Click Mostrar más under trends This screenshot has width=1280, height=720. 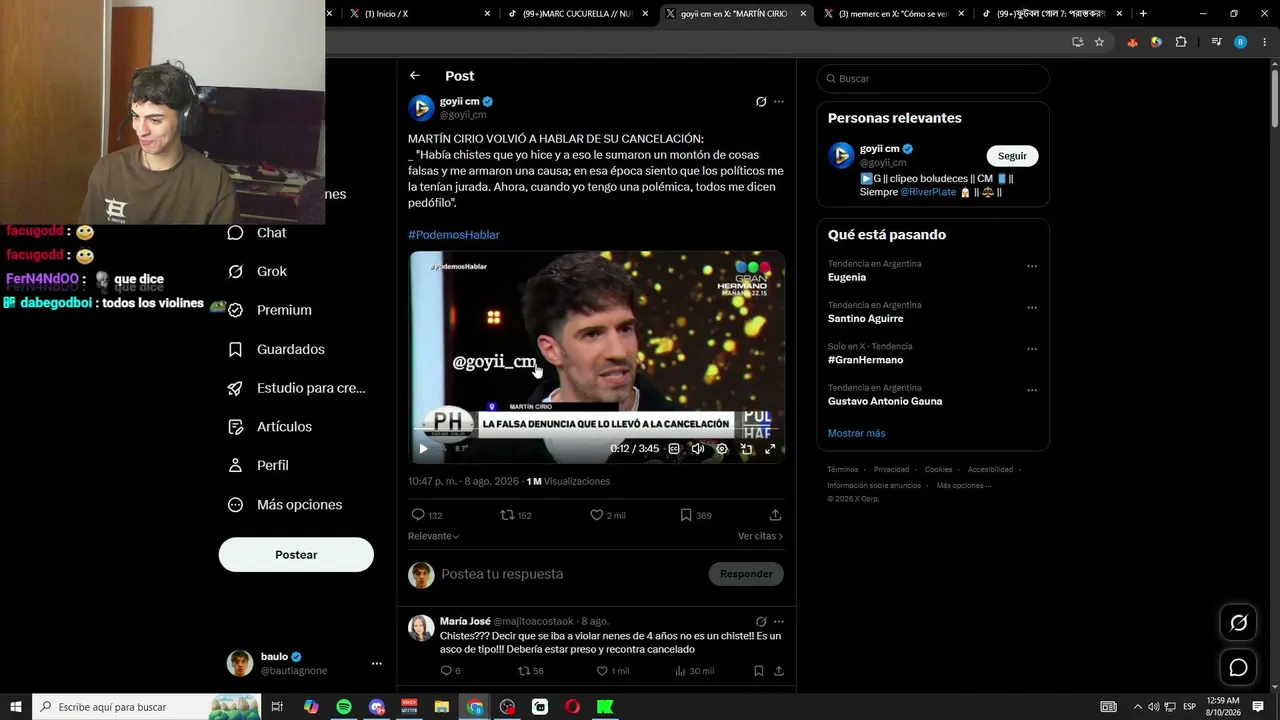click(x=856, y=433)
